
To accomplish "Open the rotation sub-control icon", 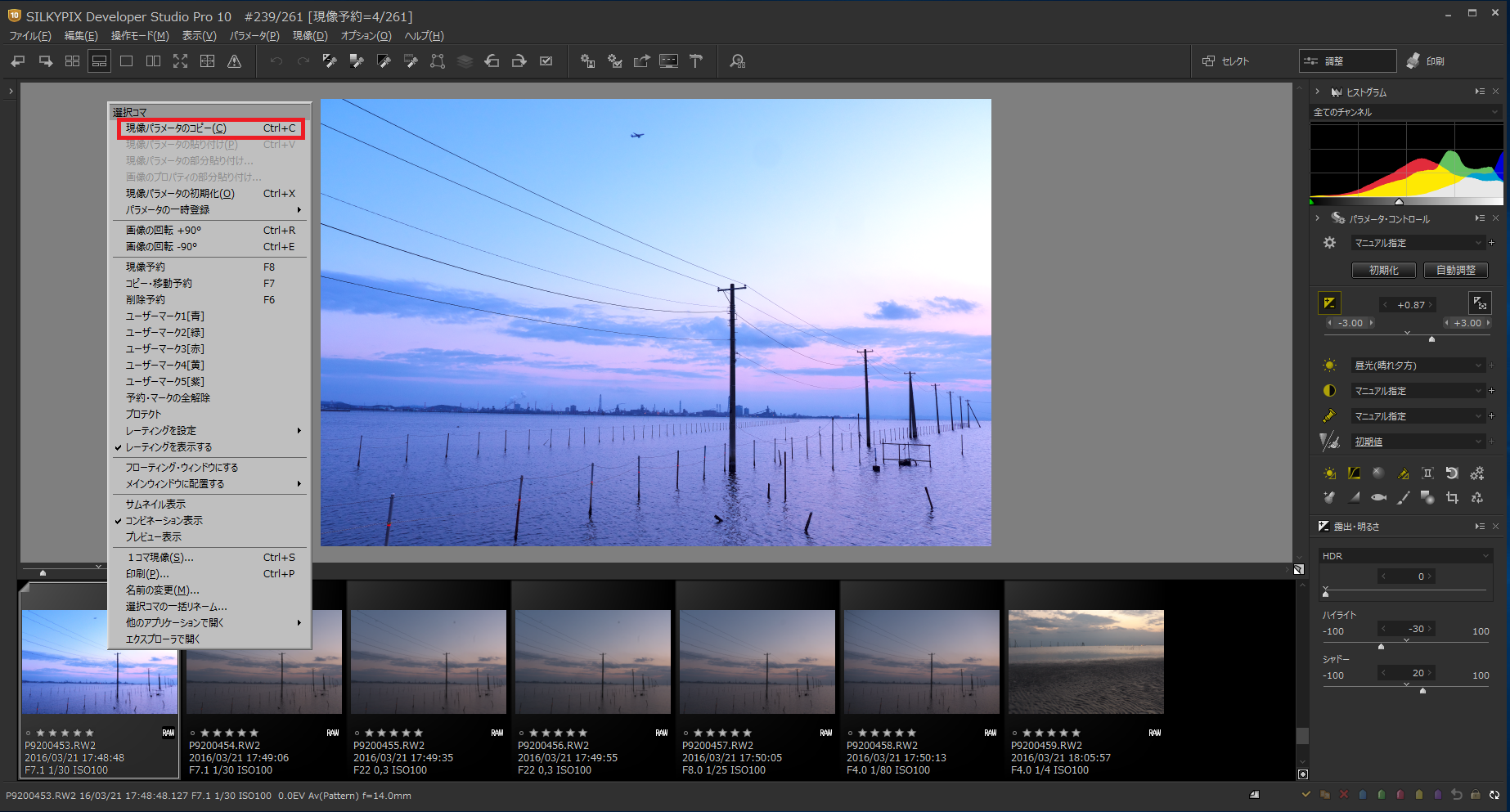I will point(1452,473).
